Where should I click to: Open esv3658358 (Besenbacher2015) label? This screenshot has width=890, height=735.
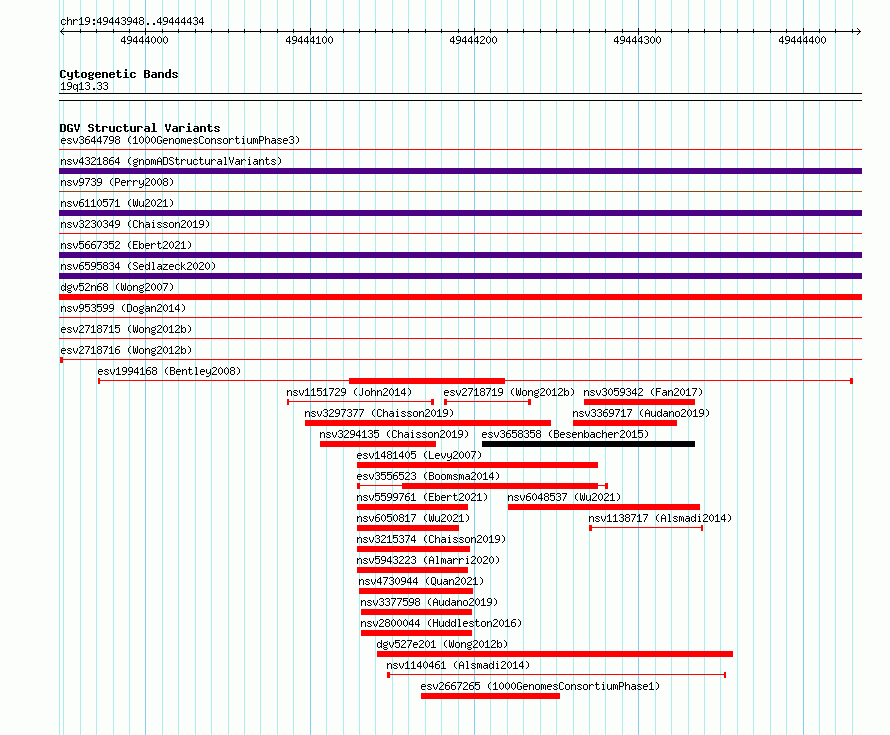pyautogui.click(x=565, y=434)
